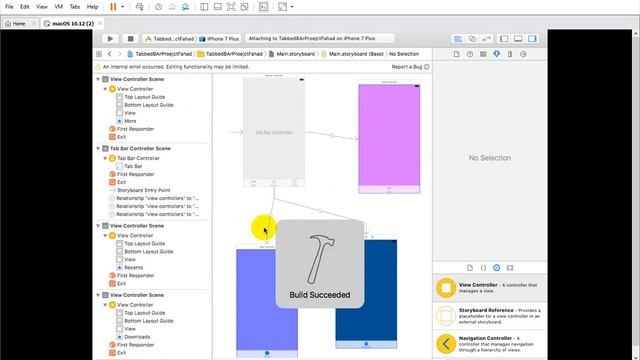The height and width of the screenshot is (360, 640).
Task: Go back in the jump bar
Action: 109,54
